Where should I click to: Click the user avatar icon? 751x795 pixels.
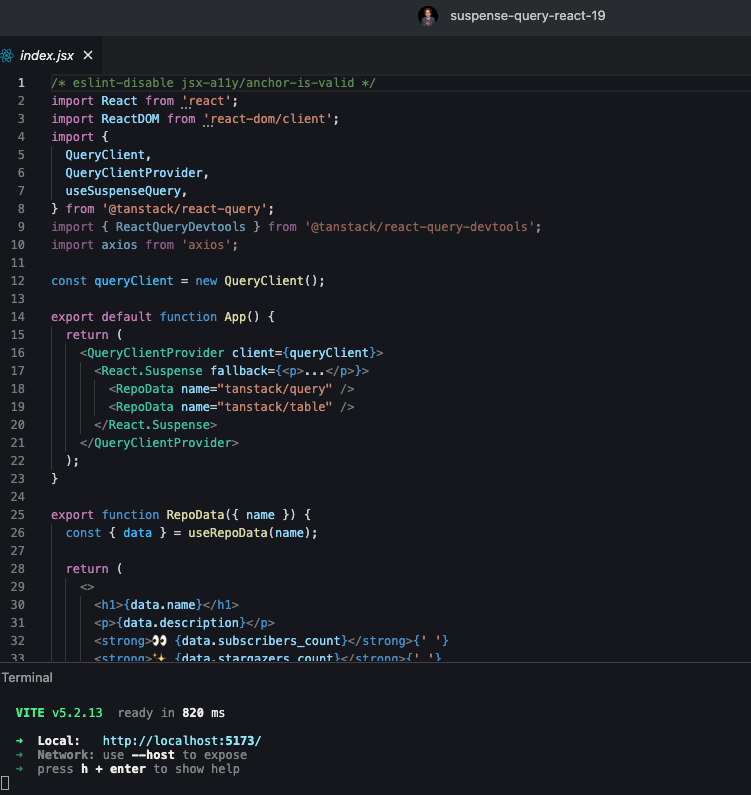coord(428,16)
